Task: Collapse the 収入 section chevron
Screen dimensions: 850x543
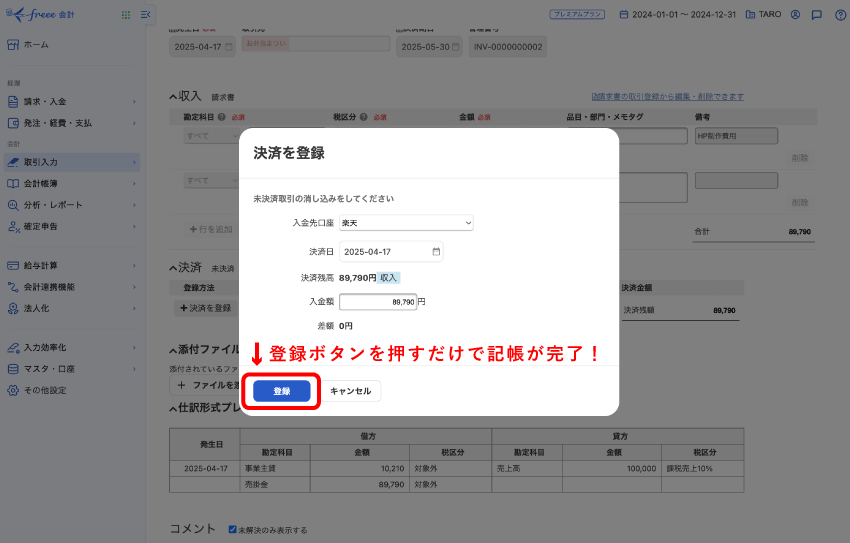Action: [x=173, y=97]
